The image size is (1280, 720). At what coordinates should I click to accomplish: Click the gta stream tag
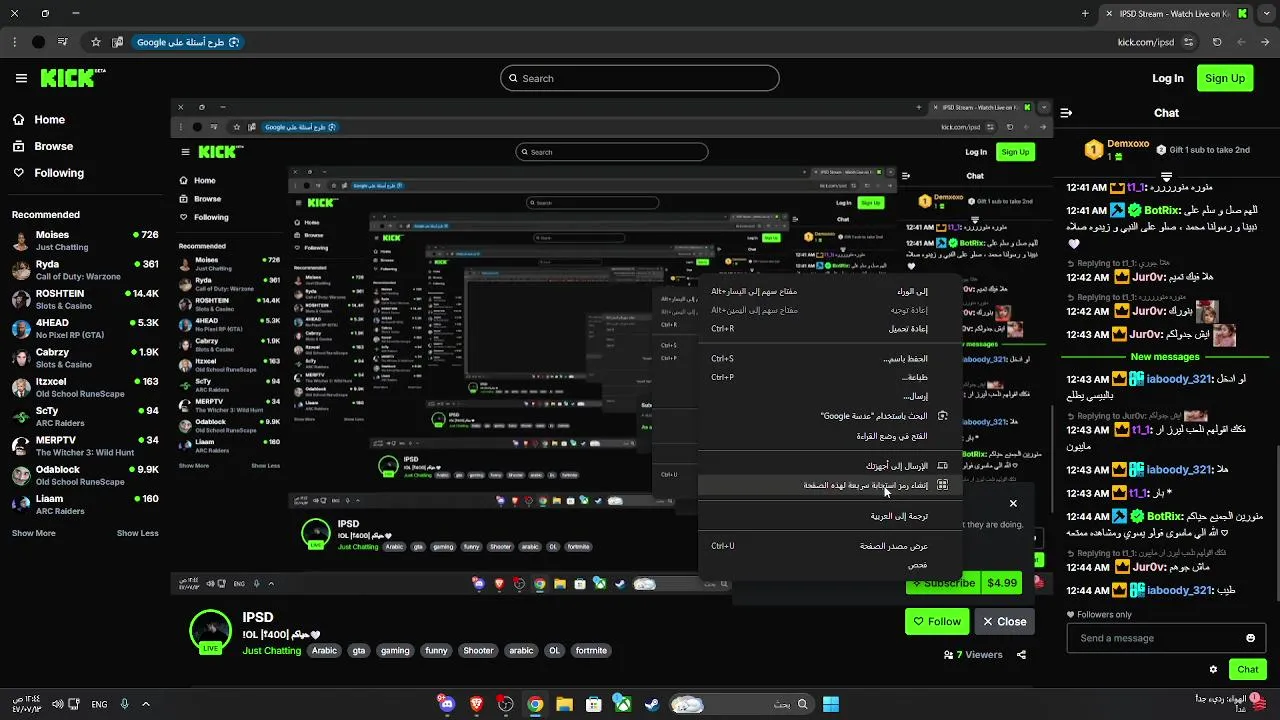[x=359, y=650]
